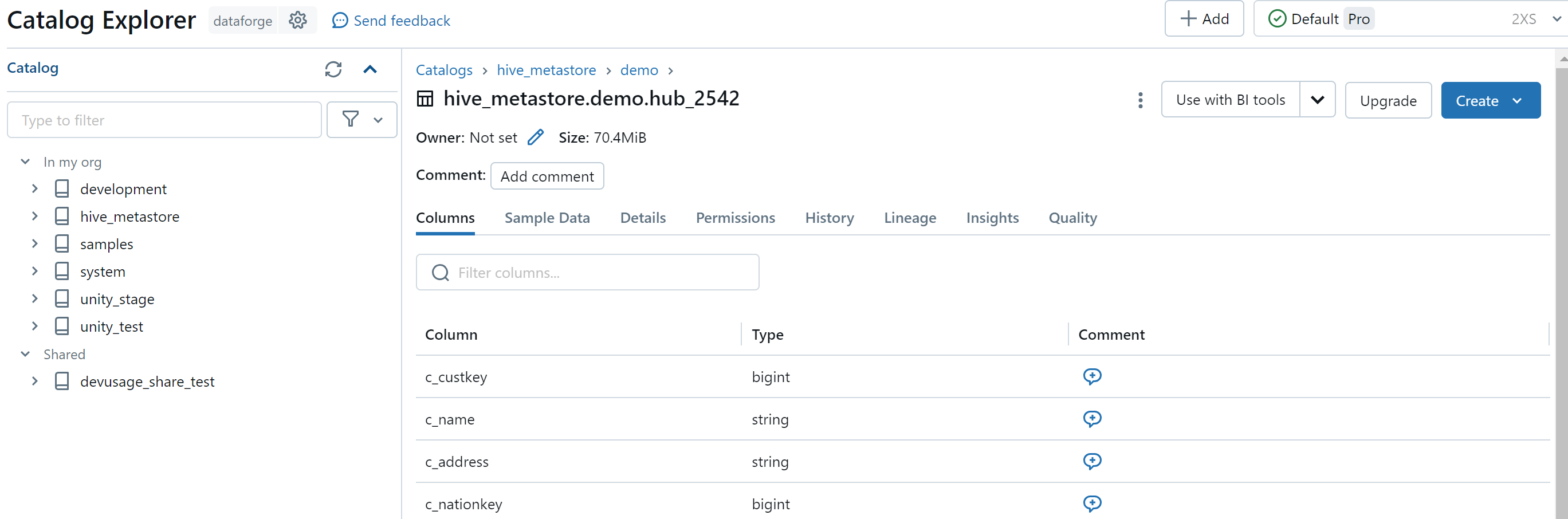Add comment to c_name column
The height and width of the screenshot is (519, 1568).
pyautogui.click(x=1092, y=419)
